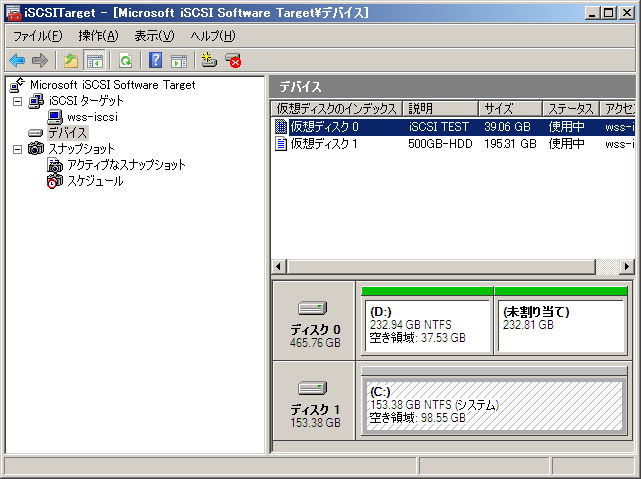Click the right arrow of horizontal scrollbar
Screen dimensions: 641x479
[627, 267]
